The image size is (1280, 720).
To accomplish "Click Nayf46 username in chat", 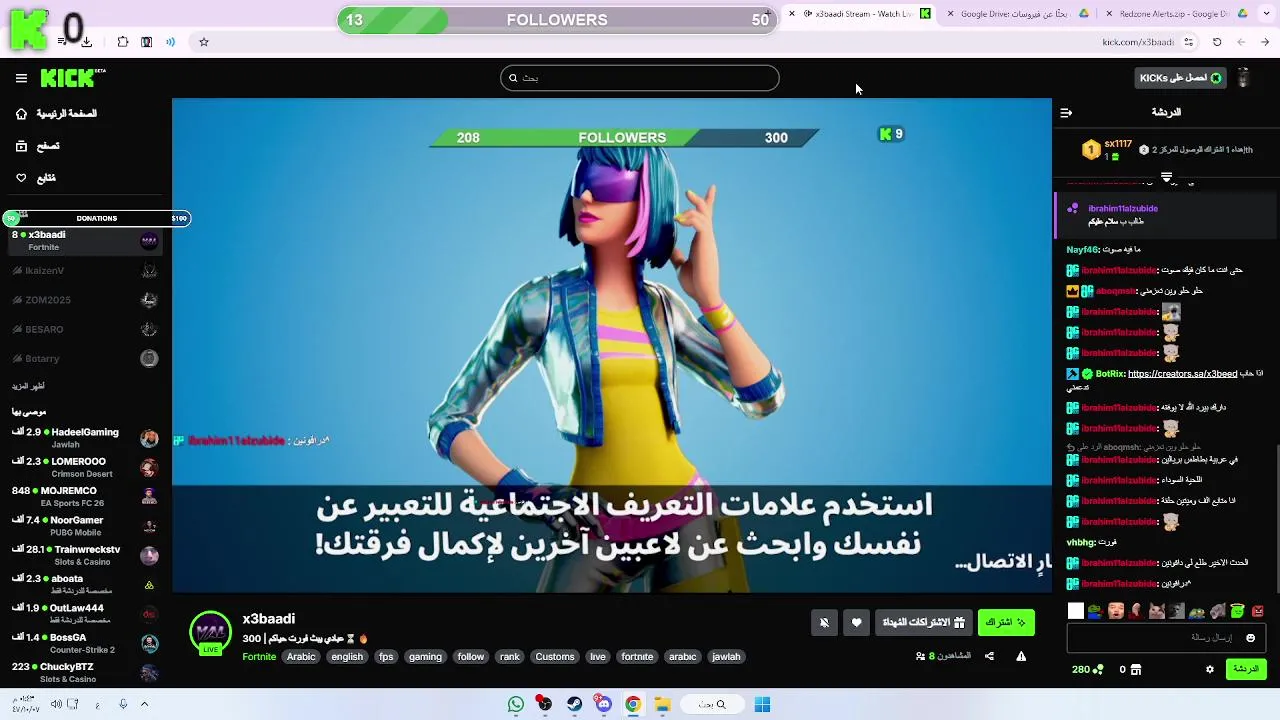I will (x=1082, y=250).
